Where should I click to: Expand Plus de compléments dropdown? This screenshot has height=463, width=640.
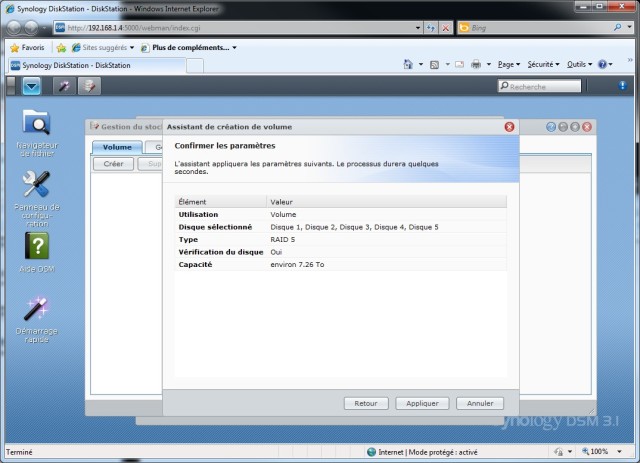(194, 47)
